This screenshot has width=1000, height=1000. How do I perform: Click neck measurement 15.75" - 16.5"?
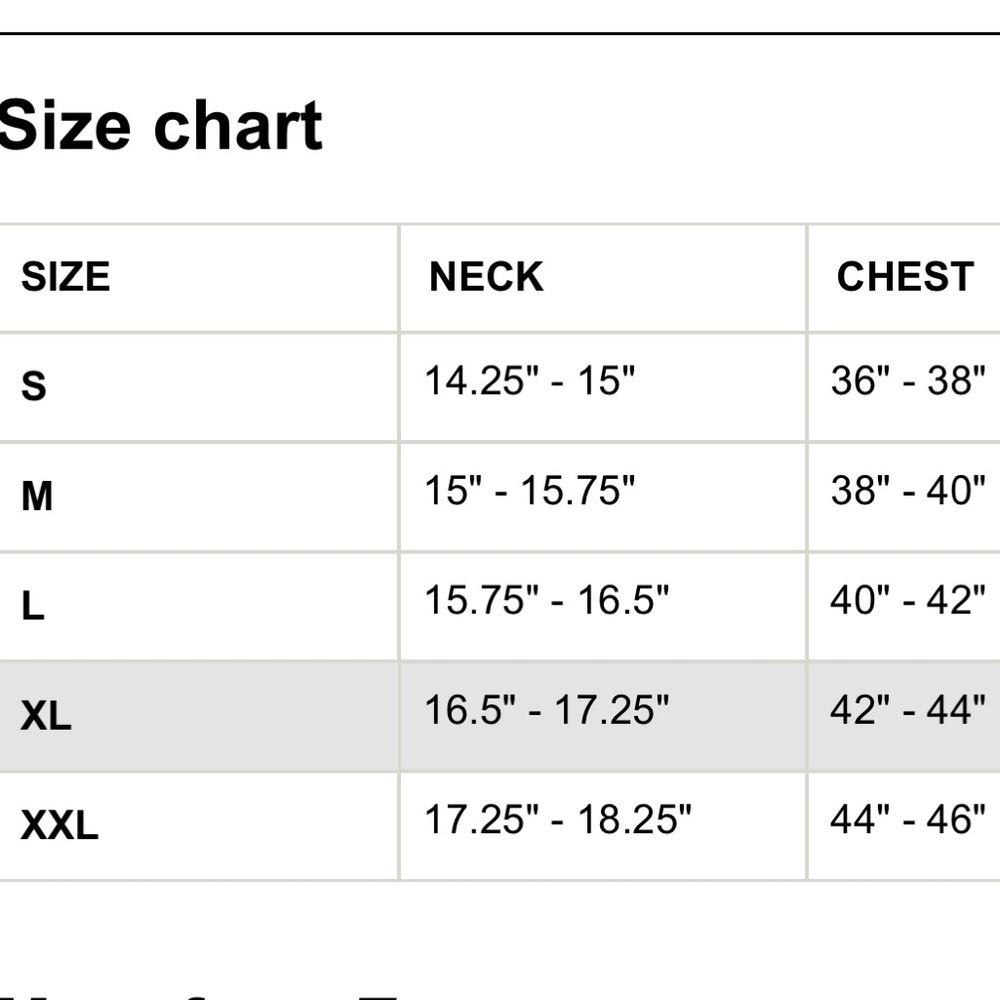pyautogui.click(x=546, y=600)
